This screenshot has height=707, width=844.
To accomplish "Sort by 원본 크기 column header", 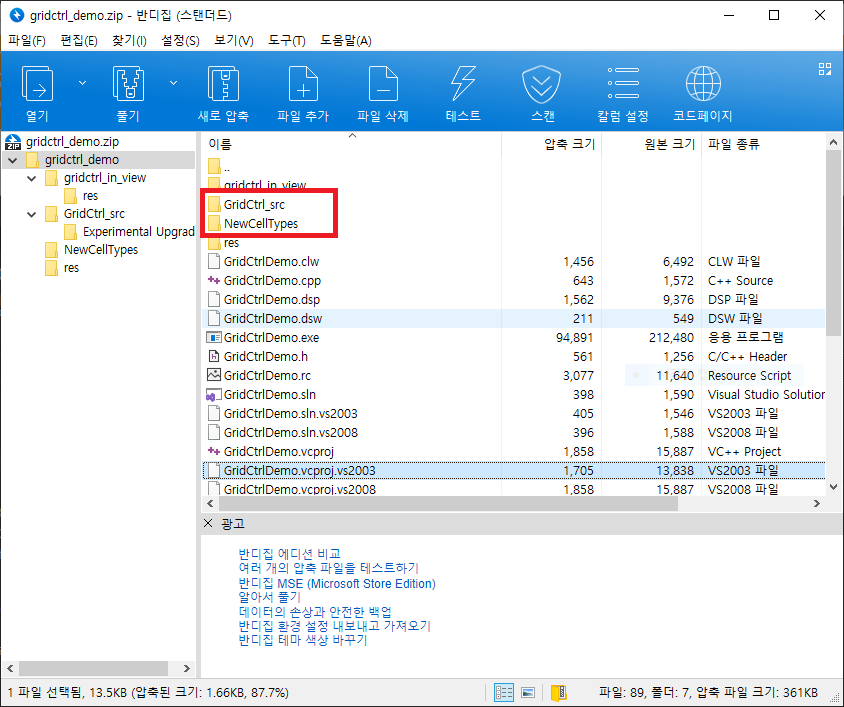I will (x=651, y=144).
